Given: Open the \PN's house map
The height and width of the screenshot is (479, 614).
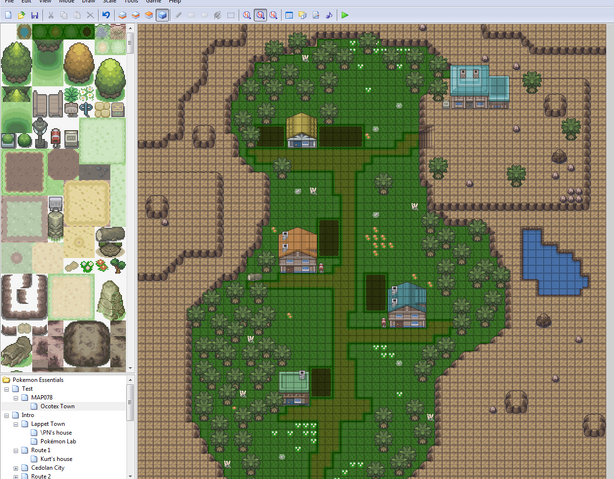Looking at the screenshot, I should point(56,432).
